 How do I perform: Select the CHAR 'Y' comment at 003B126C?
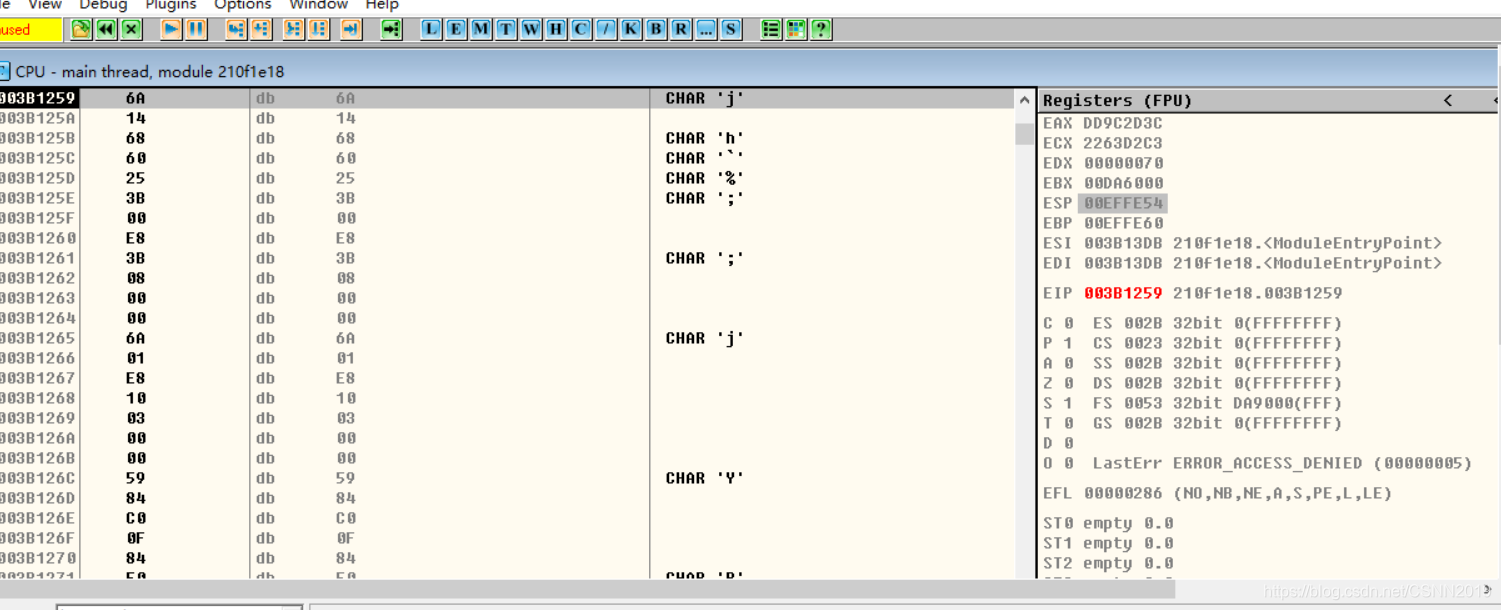tap(705, 478)
